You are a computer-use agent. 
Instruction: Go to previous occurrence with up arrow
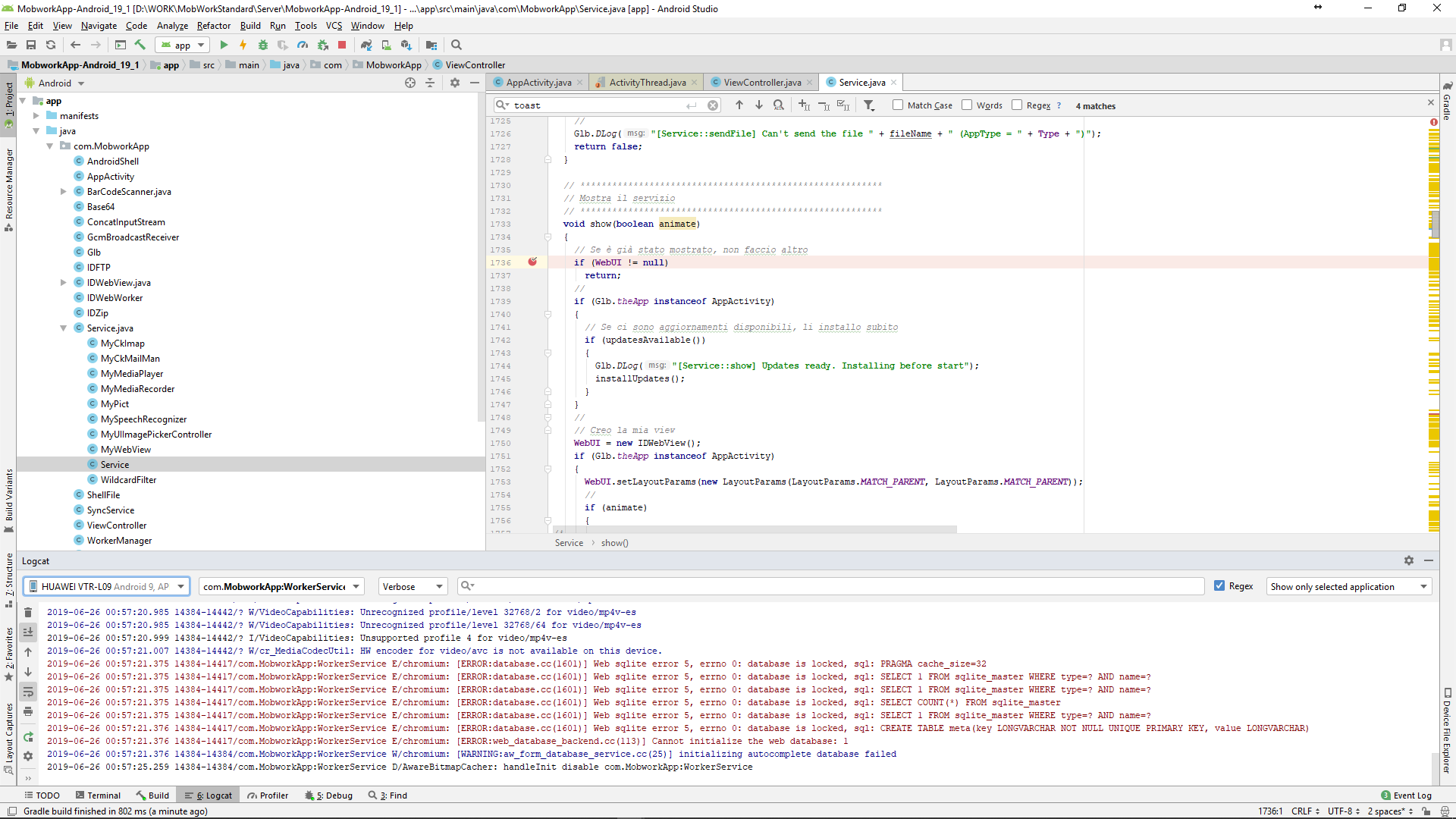pos(739,105)
